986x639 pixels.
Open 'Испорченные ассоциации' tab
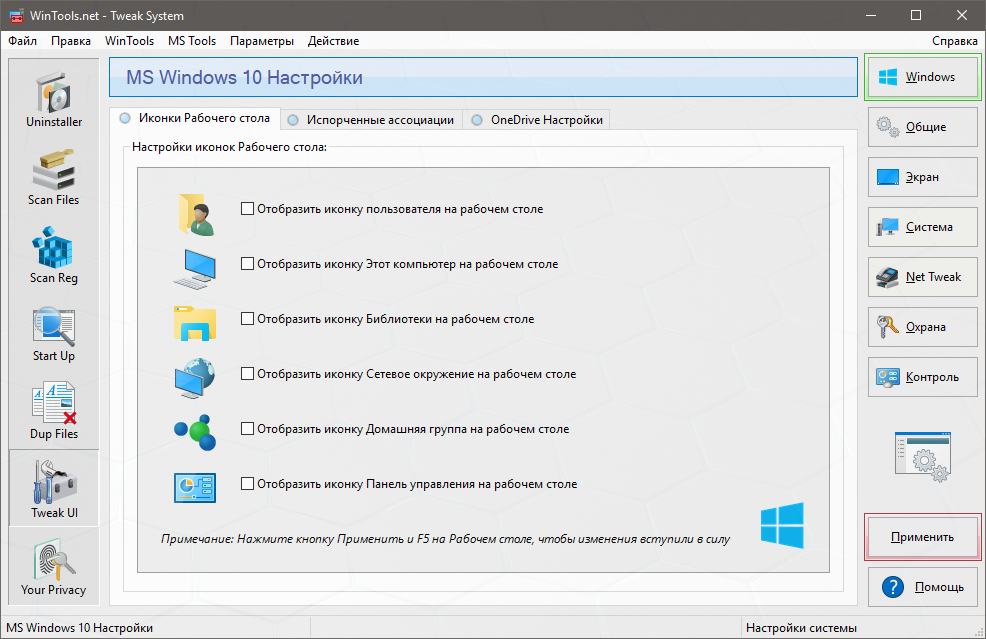coord(372,119)
